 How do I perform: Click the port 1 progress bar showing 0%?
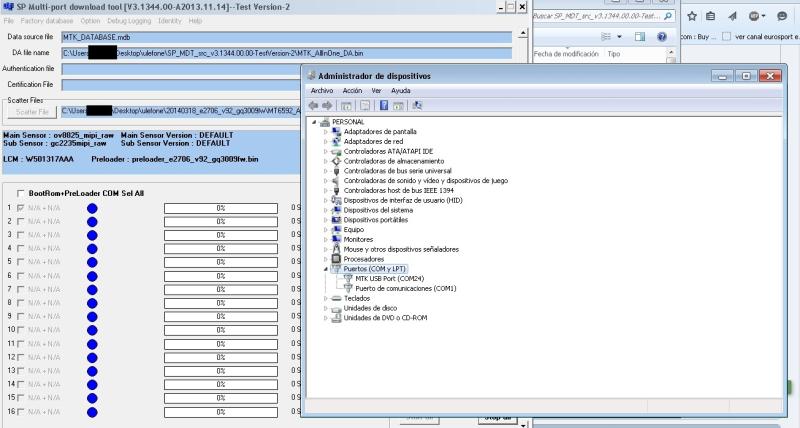point(221,208)
